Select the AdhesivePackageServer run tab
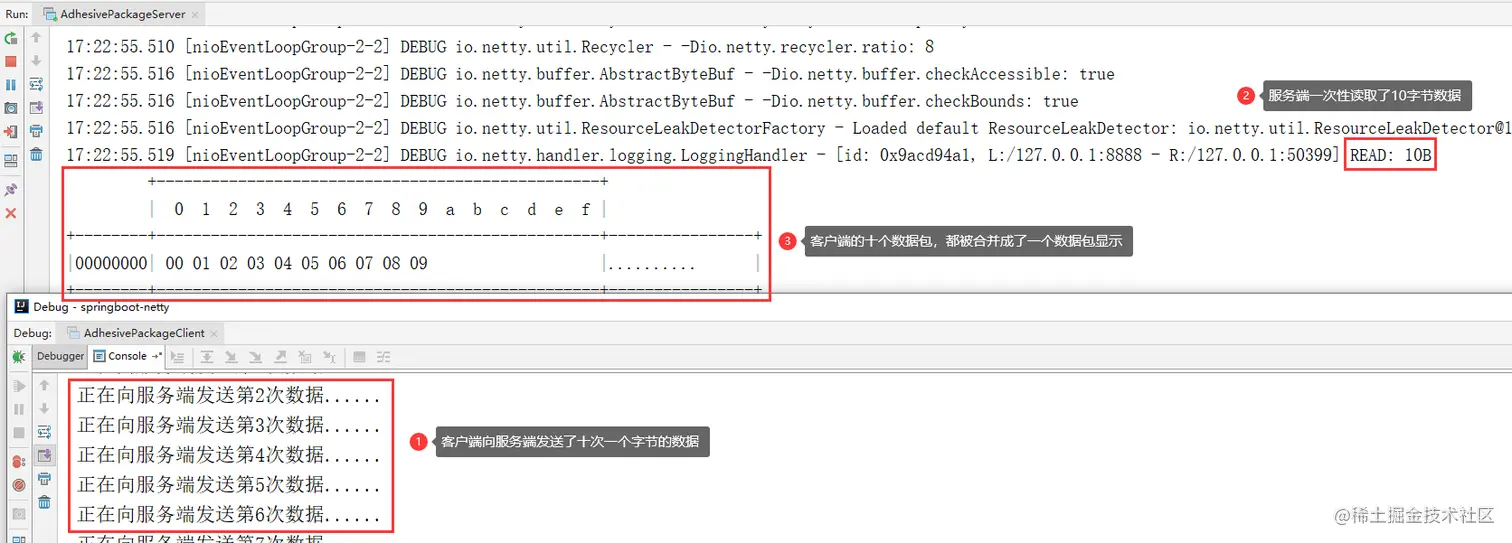 pos(121,14)
